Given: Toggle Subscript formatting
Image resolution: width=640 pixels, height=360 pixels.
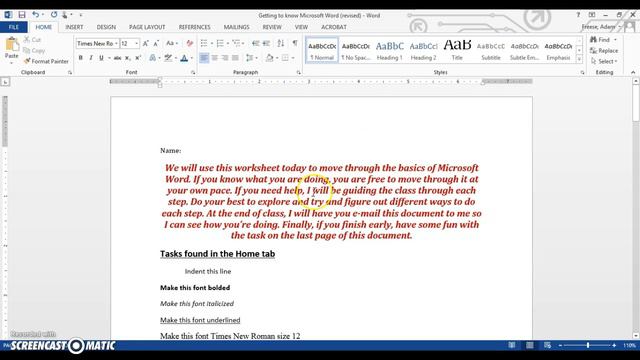Looking at the screenshot, I should click(x=128, y=58).
